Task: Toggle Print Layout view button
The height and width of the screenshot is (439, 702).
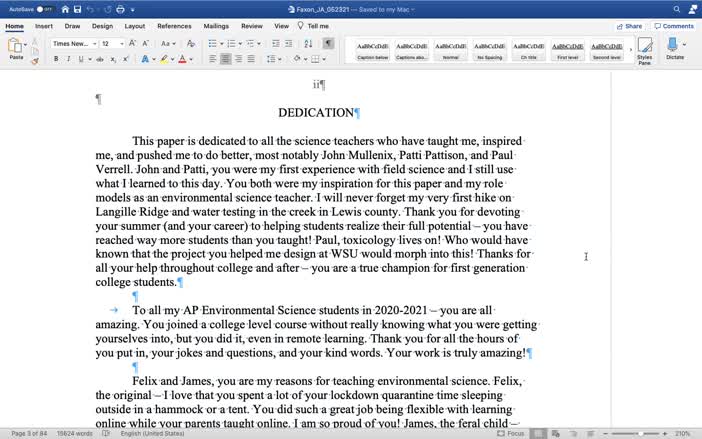Action: tap(538, 433)
